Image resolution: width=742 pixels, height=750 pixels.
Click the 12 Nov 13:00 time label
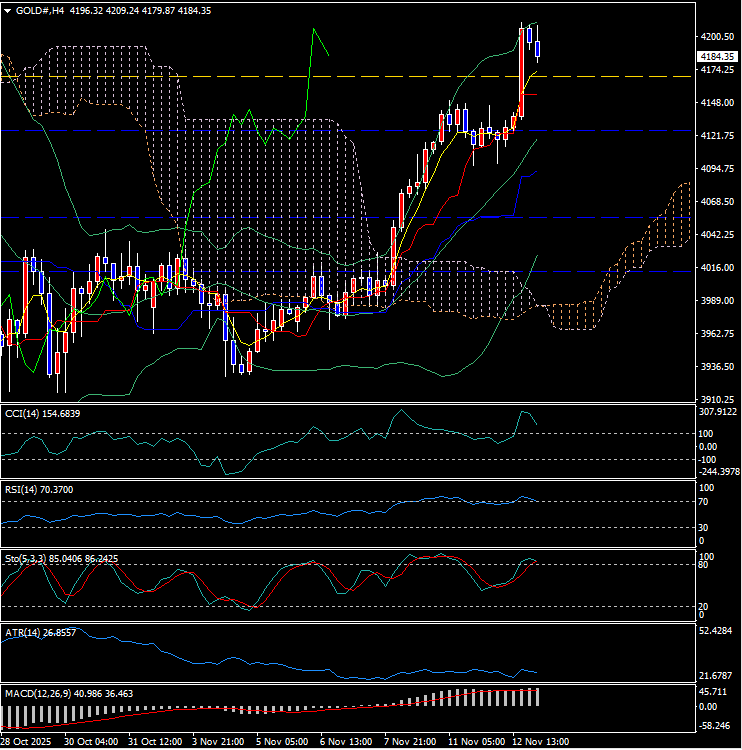(540, 743)
